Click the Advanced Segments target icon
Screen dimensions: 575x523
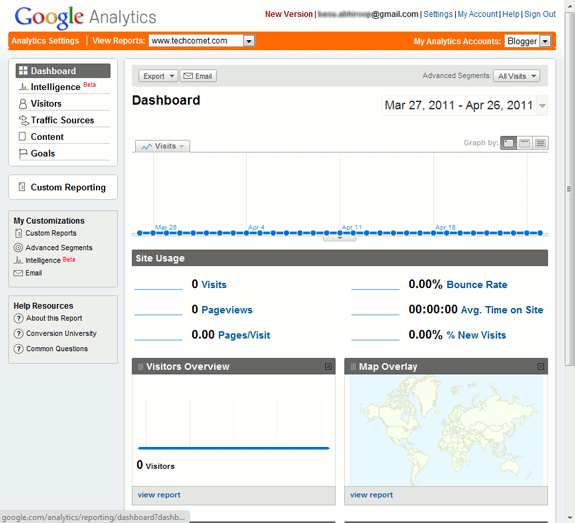click(18, 248)
